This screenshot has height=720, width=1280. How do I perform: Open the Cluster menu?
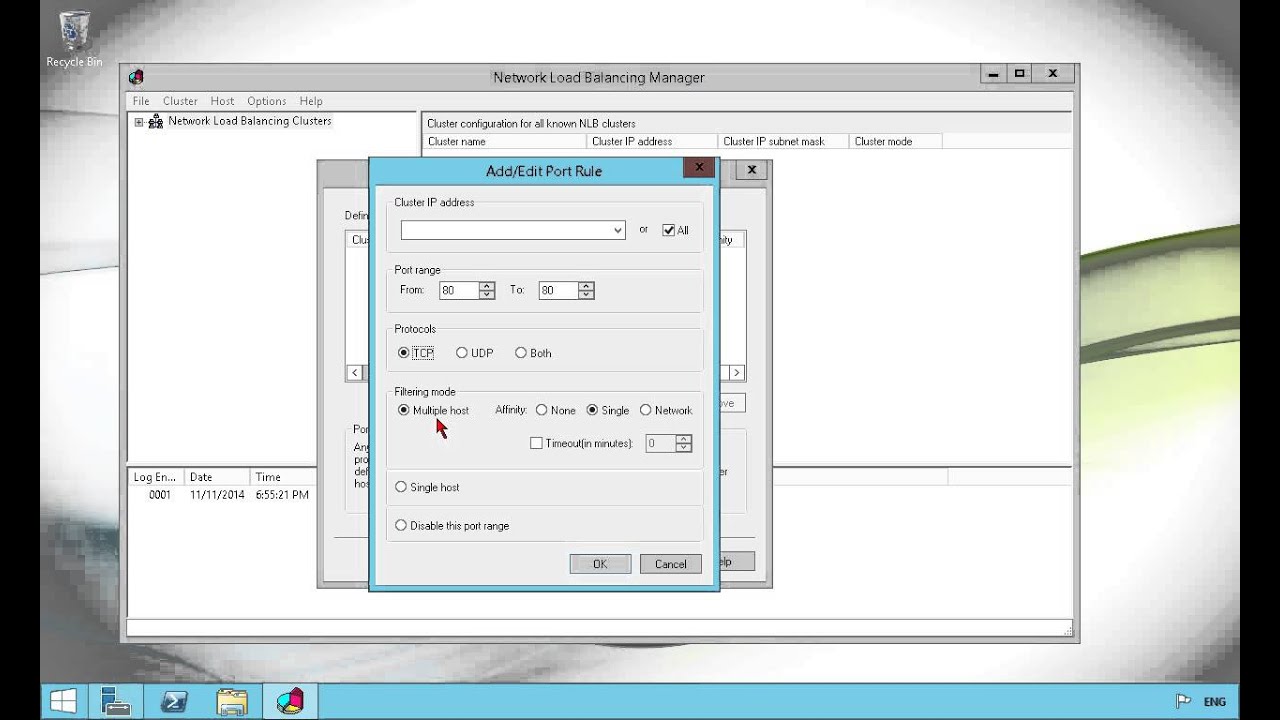click(x=180, y=101)
